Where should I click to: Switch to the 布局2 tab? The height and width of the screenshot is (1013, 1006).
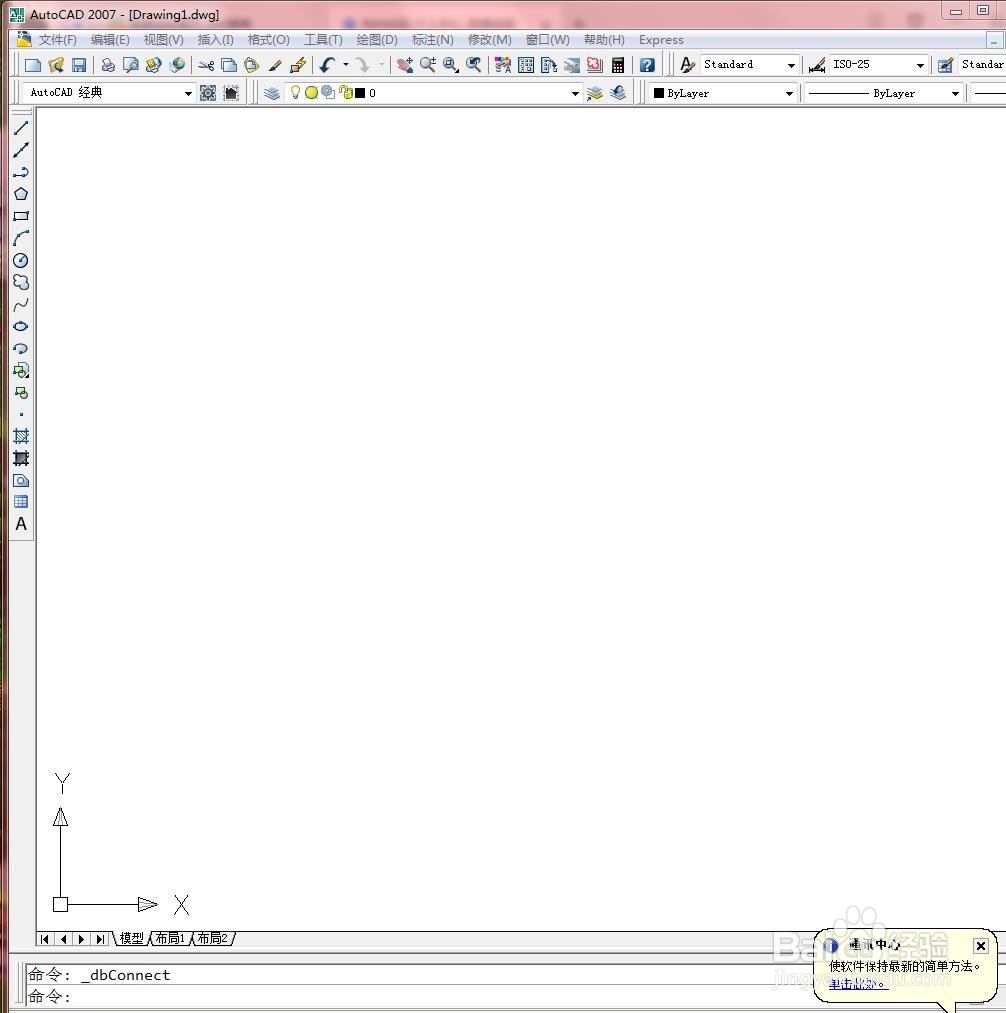(x=213, y=938)
